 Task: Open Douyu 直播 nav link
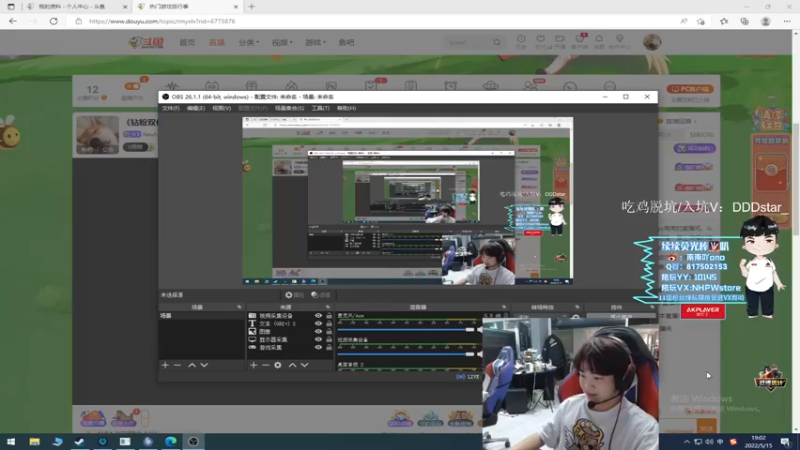point(217,42)
